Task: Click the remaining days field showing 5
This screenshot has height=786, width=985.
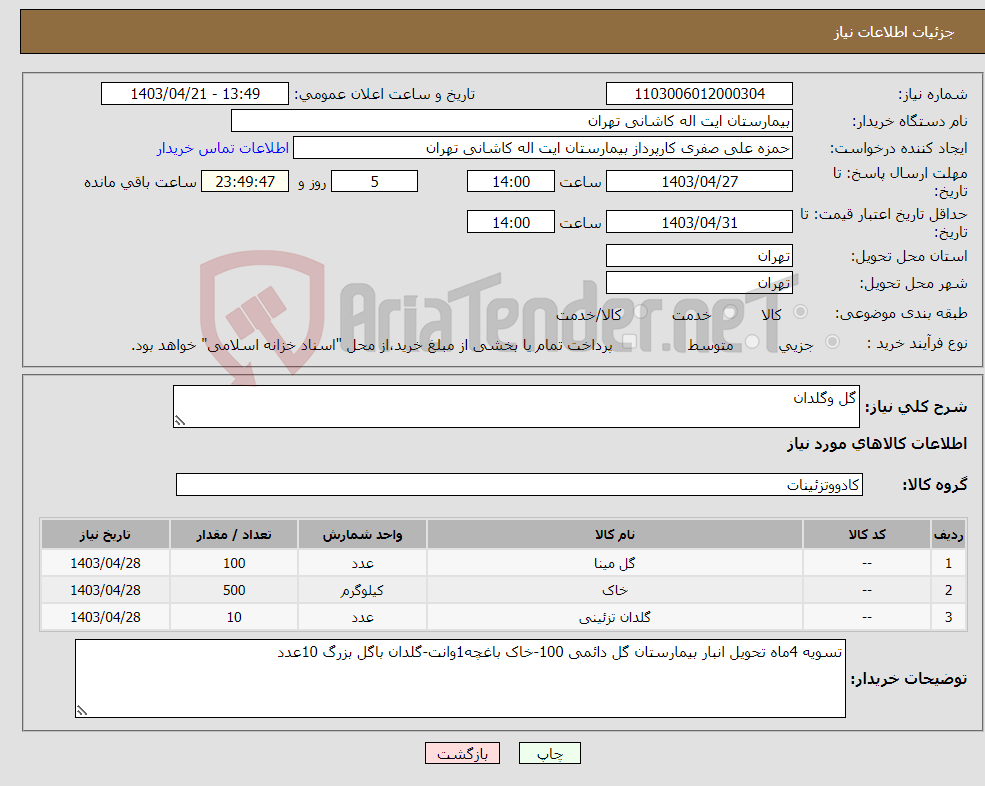Action: tap(374, 182)
